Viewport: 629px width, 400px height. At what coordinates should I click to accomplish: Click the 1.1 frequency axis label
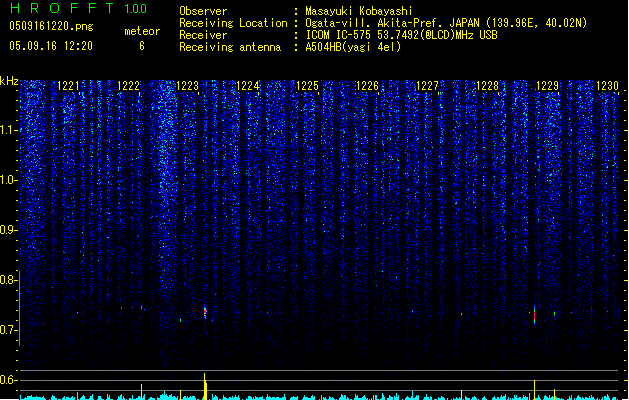(9, 130)
